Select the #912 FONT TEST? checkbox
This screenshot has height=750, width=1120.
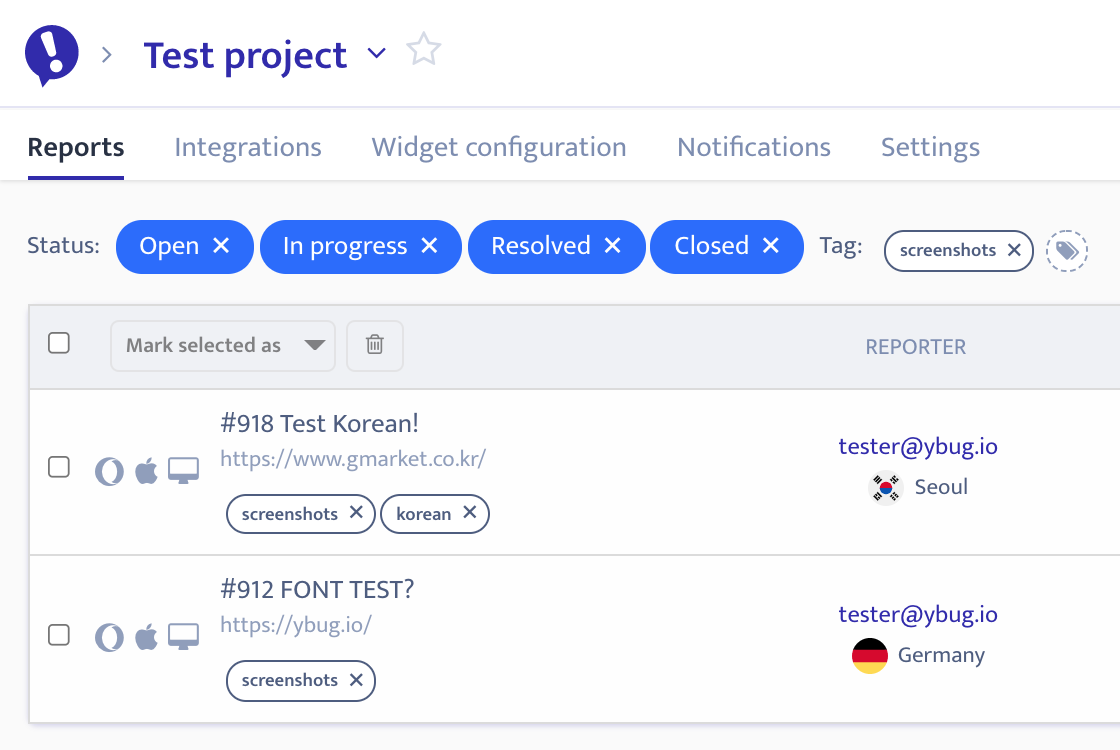click(x=59, y=634)
